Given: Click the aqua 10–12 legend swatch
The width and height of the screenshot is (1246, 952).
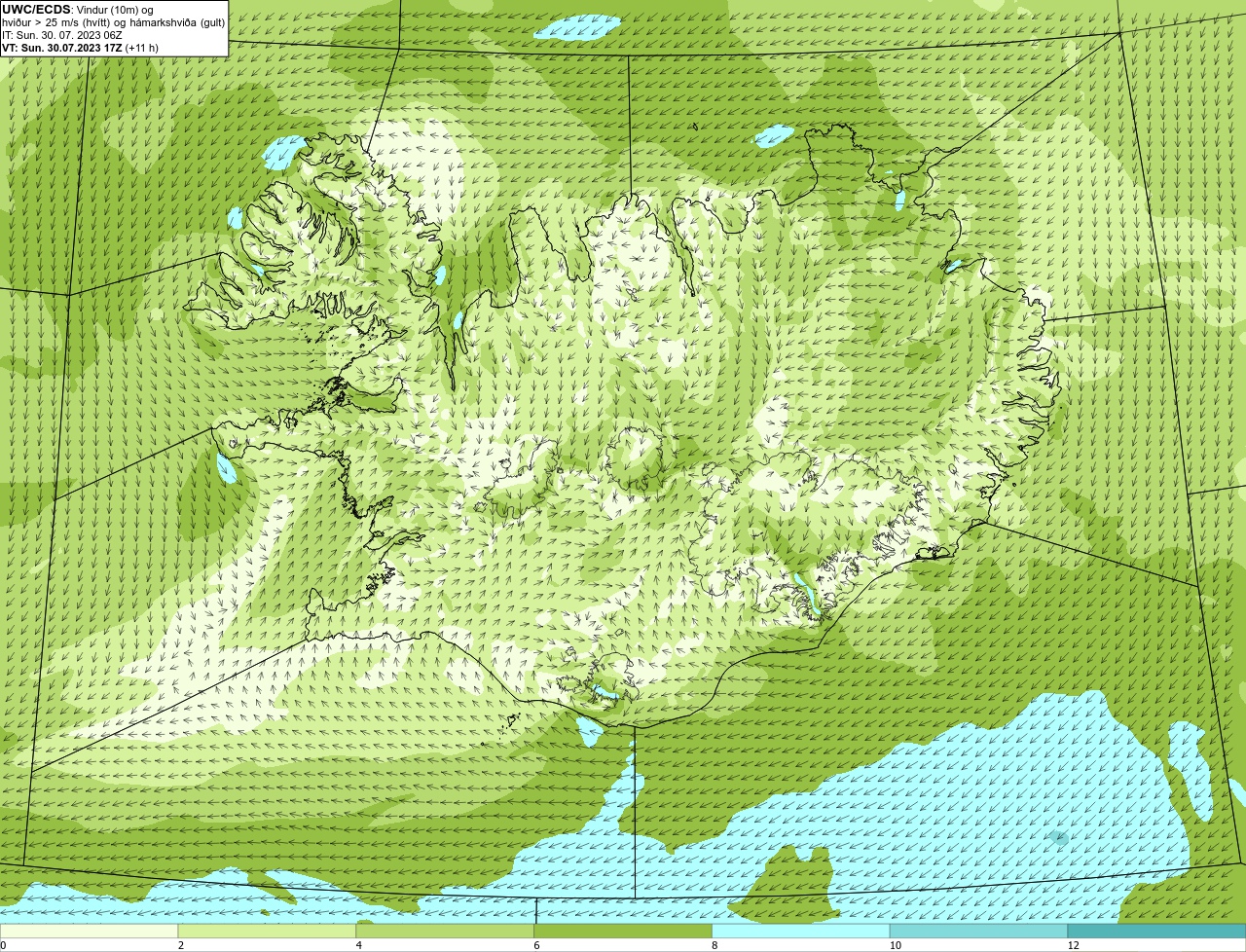Looking at the screenshot, I should [979, 931].
